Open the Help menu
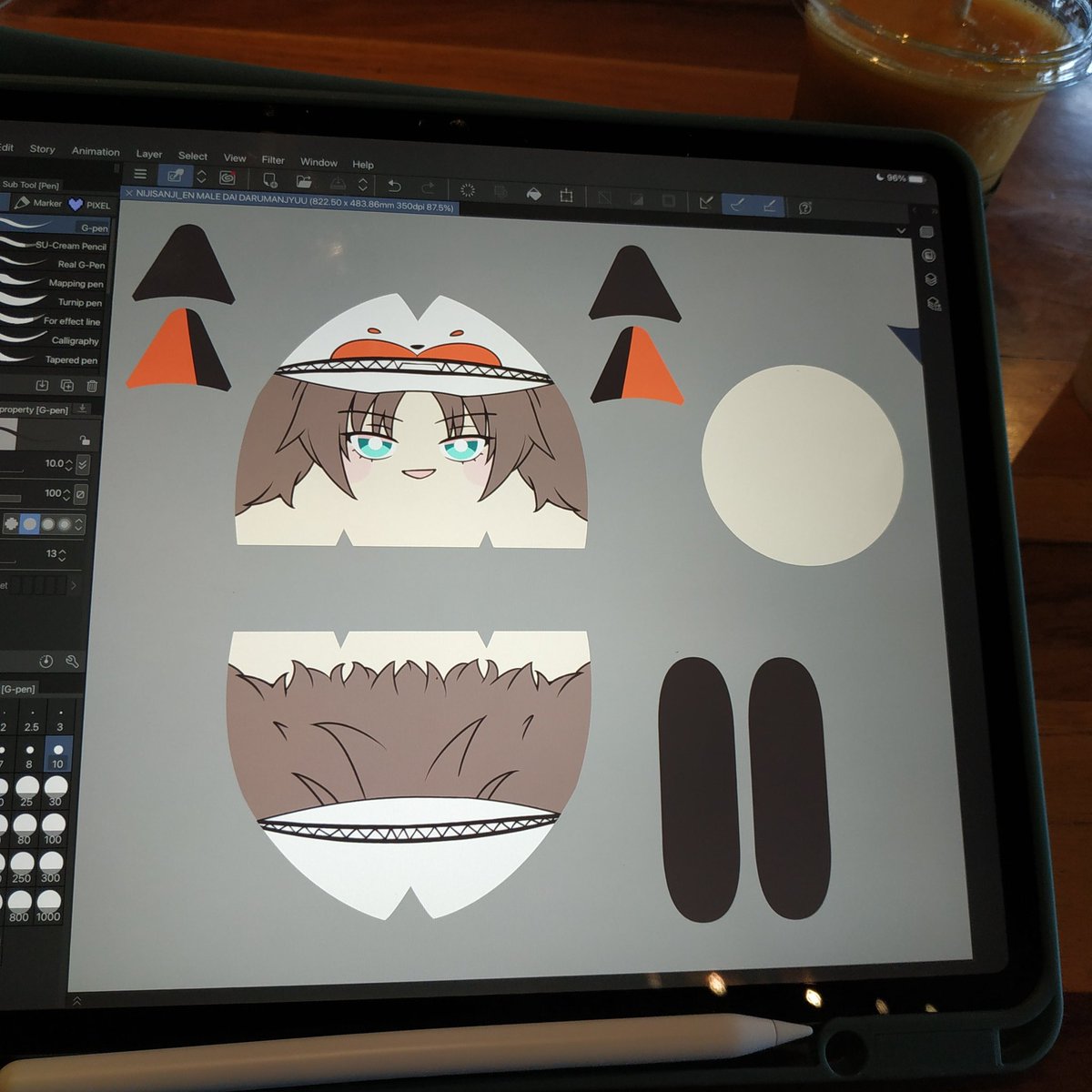Viewport: 1092px width, 1092px height. tap(363, 164)
